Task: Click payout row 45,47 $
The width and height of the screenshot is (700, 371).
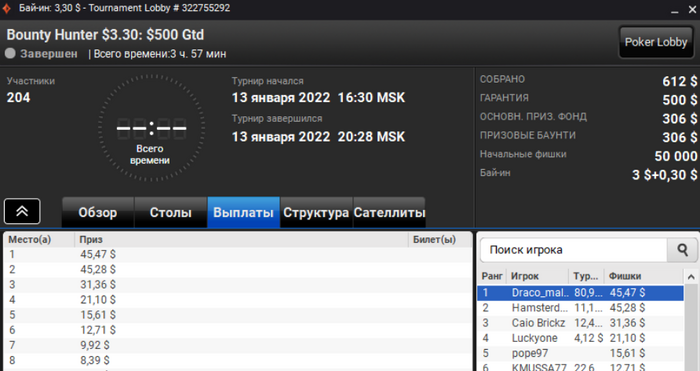Action: coord(238,254)
